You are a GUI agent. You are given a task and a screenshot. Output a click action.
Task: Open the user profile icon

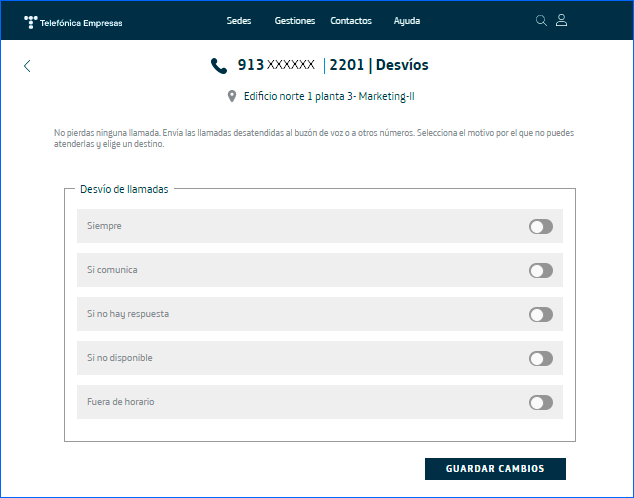[x=562, y=20]
